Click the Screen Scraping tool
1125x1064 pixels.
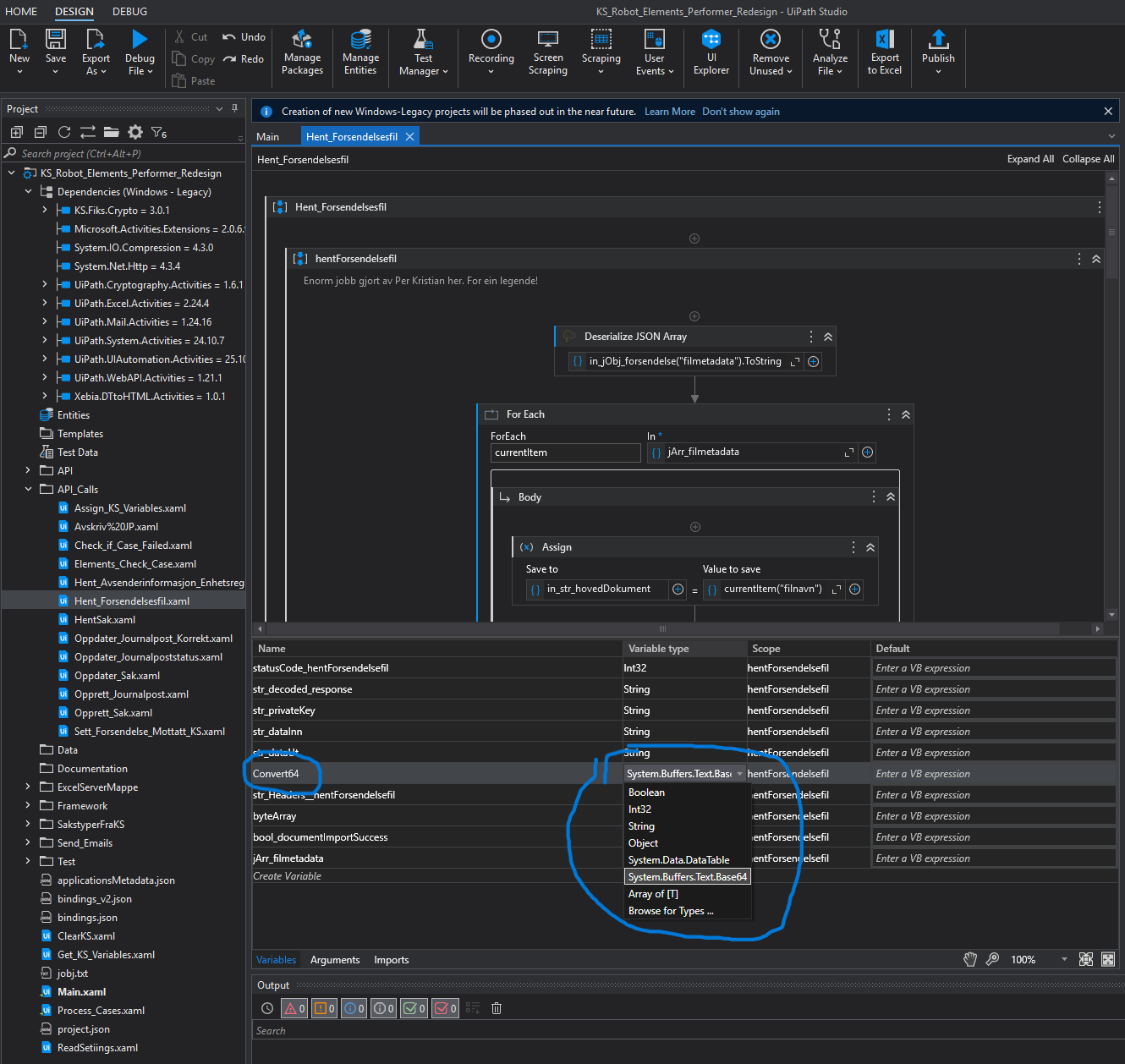pos(548,52)
